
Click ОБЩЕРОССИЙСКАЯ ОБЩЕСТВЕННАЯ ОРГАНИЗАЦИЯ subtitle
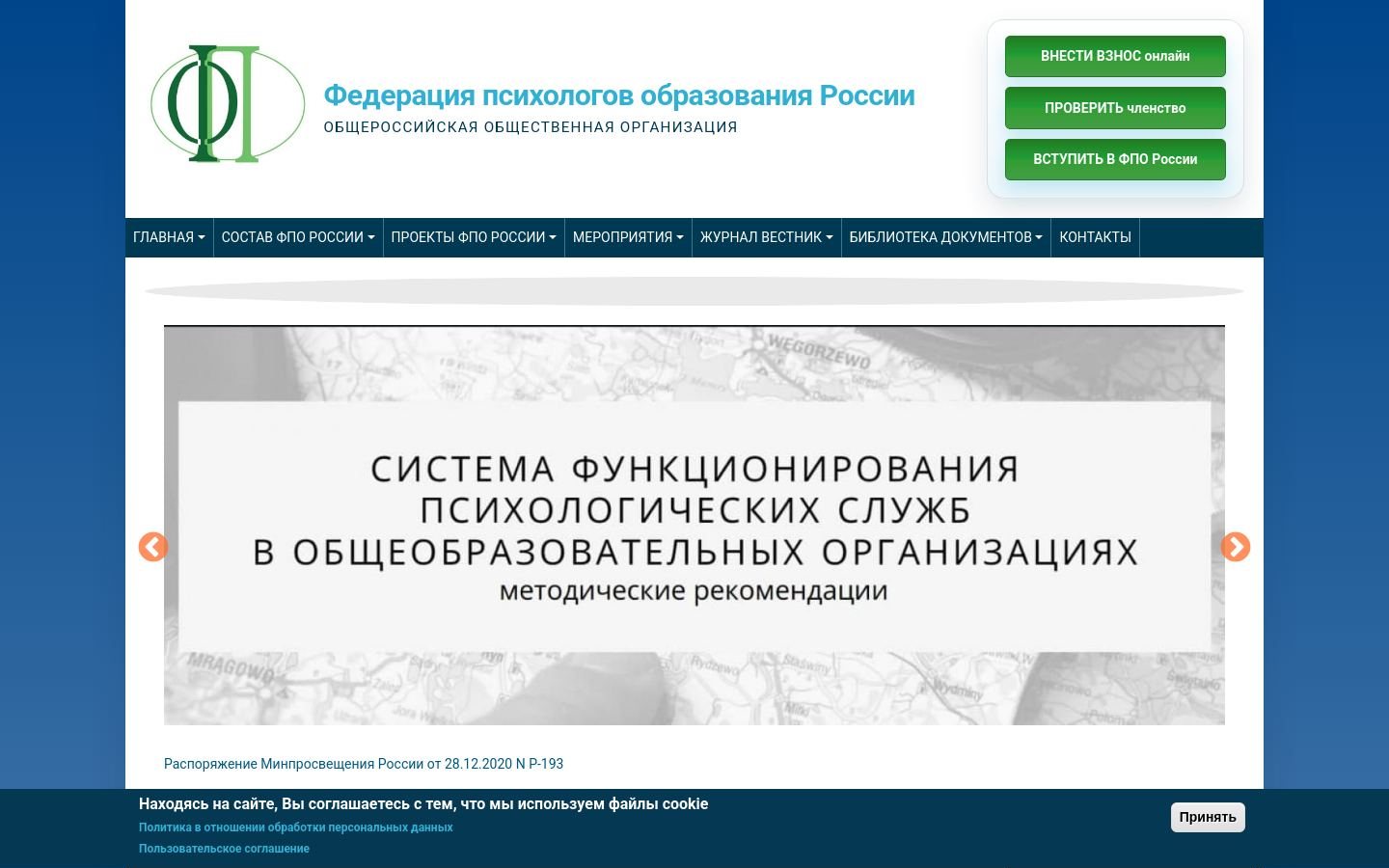531,127
